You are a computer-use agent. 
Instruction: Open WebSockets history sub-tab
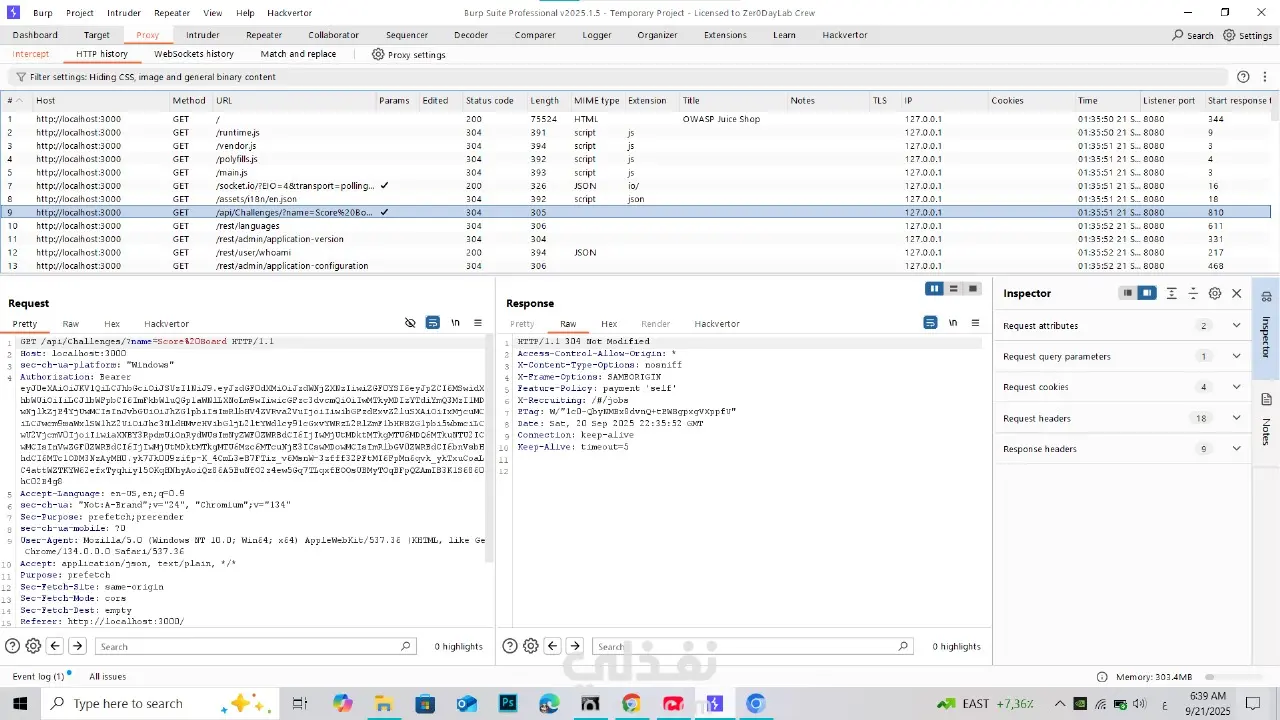pyautogui.click(x=194, y=54)
